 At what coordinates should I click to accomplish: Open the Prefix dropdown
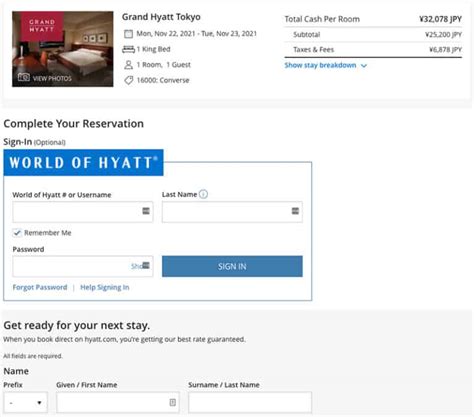(26, 402)
